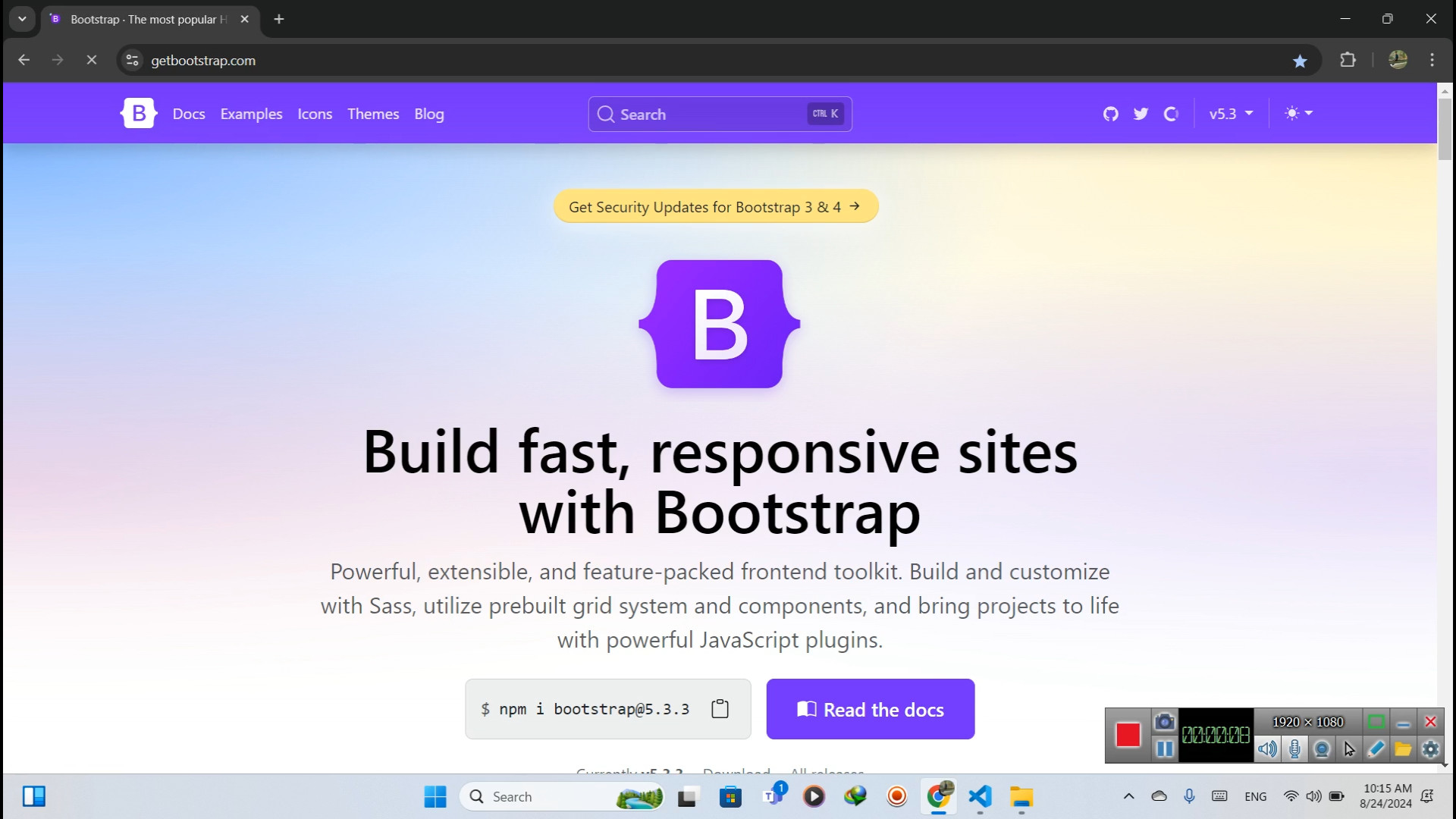The image size is (1456, 819).
Task: Open the Security Updates for Bootstrap 3 & 4 banner
Action: (715, 206)
